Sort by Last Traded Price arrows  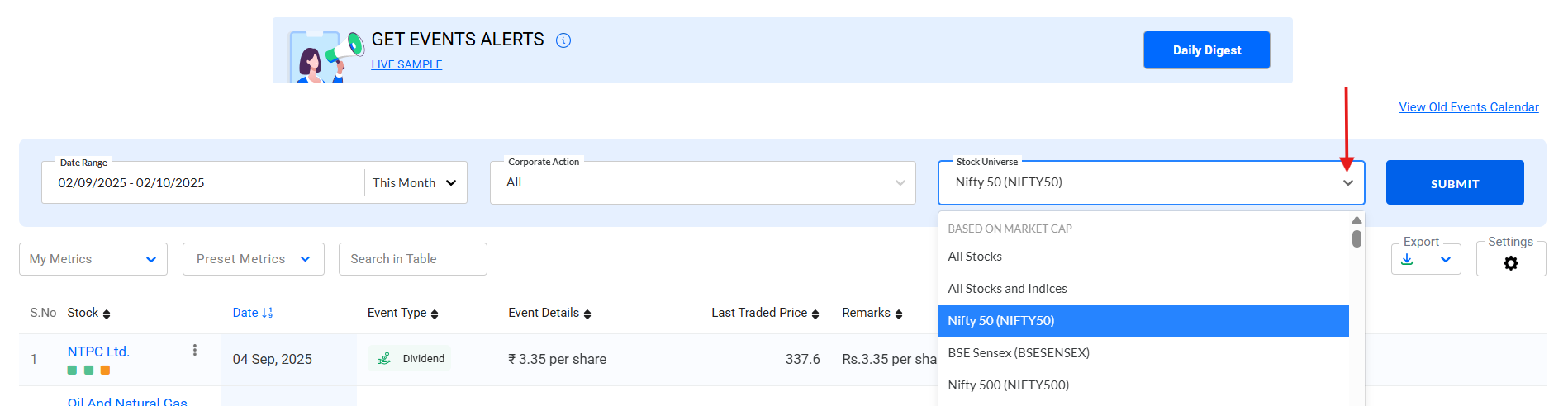pyautogui.click(x=815, y=314)
